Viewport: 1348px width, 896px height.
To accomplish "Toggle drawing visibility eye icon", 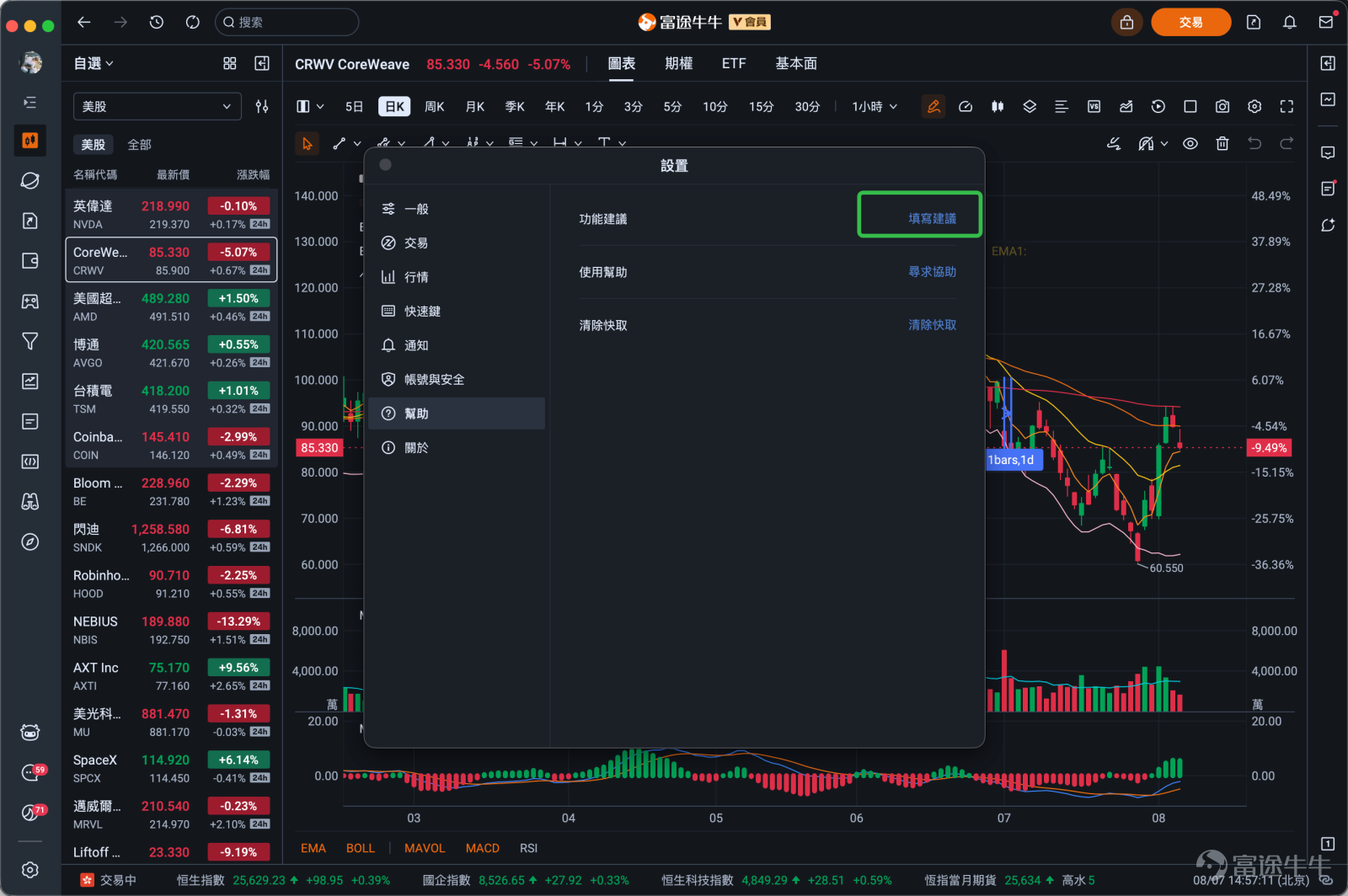I will click(x=1190, y=144).
